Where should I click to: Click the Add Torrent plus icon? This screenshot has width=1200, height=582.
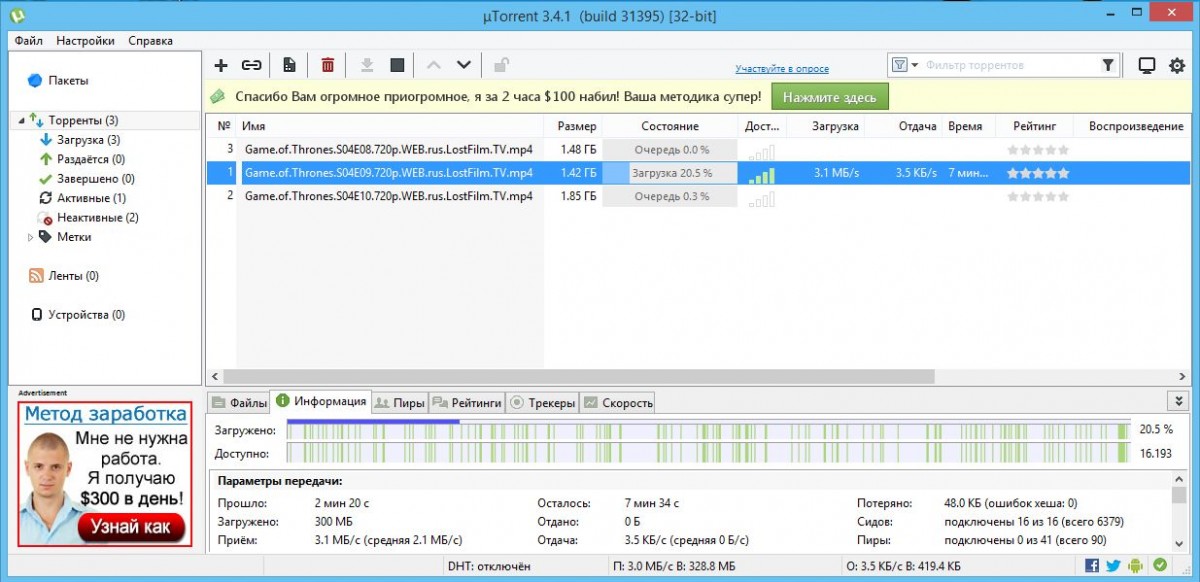[x=221, y=65]
